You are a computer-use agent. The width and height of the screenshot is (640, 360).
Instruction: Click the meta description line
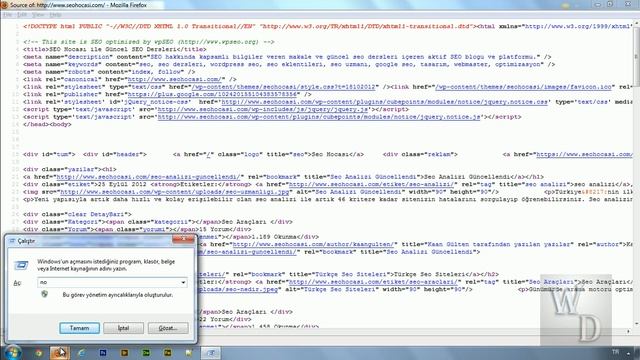pos(287,57)
